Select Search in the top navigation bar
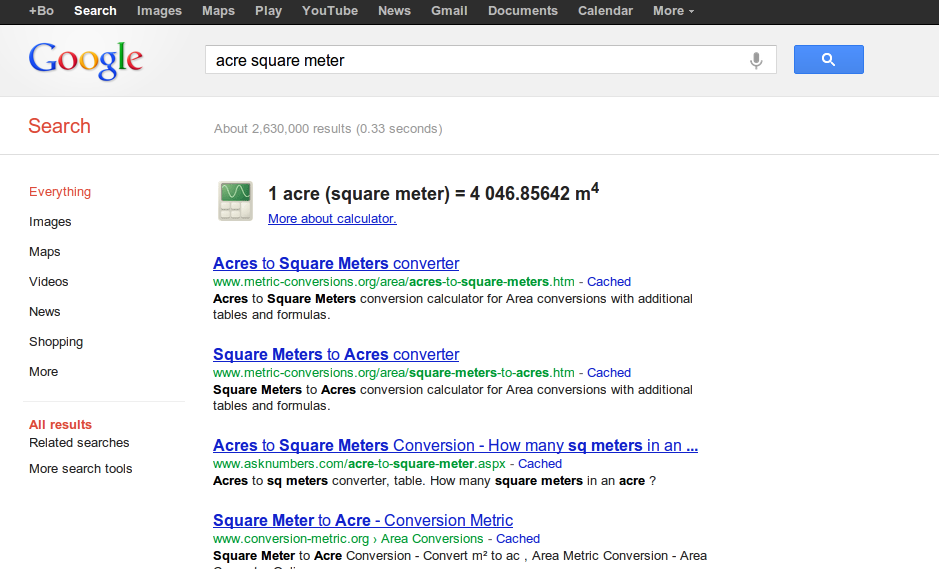Image resolution: width=939 pixels, height=569 pixels. (95, 11)
